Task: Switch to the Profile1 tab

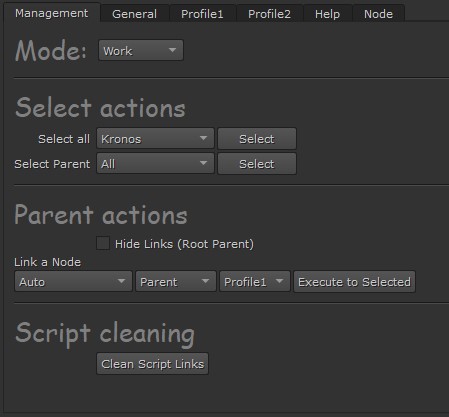Action: tap(202, 14)
